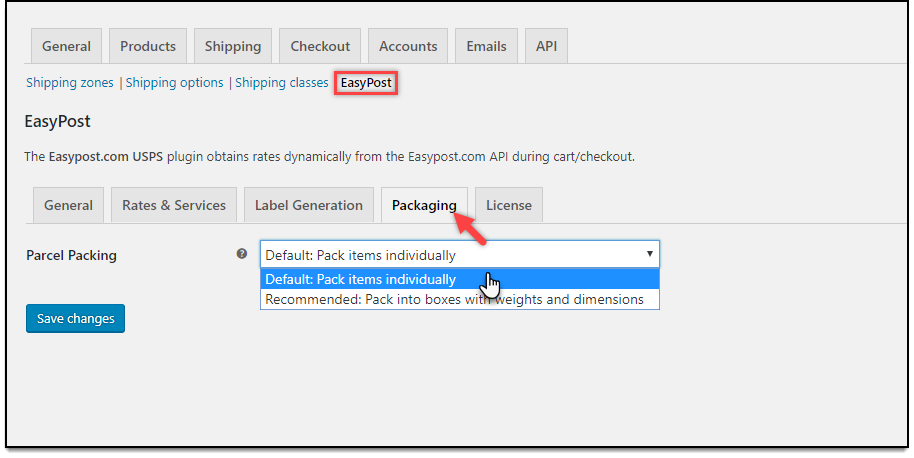This screenshot has width=914, height=458.
Task: Click the Parcel Packing label
Action: coord(71,255)
